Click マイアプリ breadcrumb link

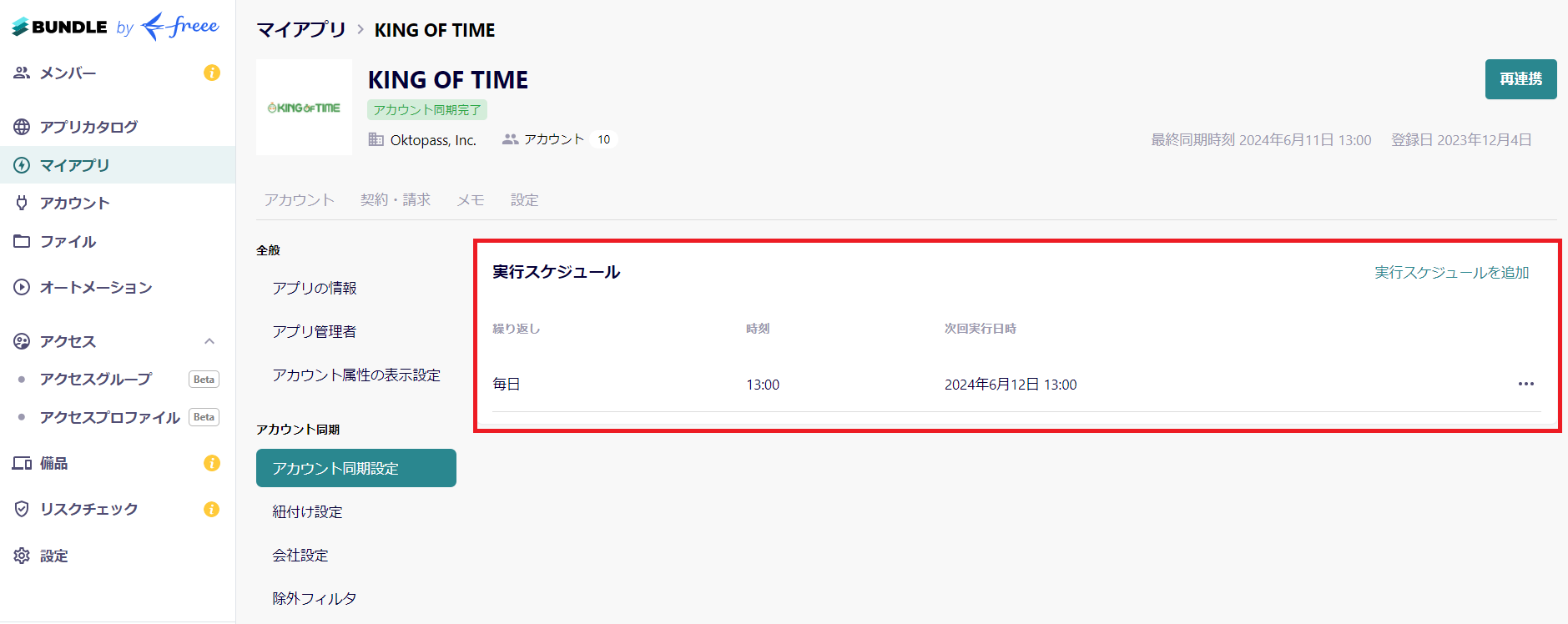(x=301, y=30)
